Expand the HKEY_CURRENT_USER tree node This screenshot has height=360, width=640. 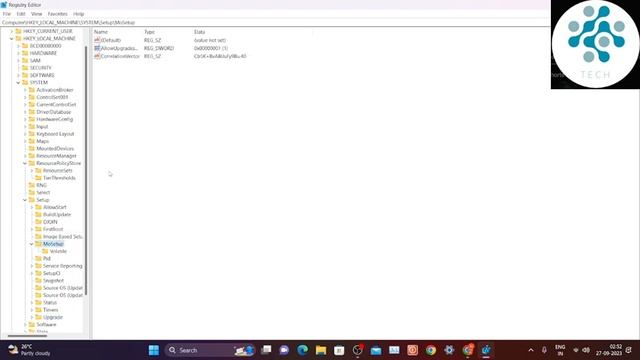(x=12, y=31)
